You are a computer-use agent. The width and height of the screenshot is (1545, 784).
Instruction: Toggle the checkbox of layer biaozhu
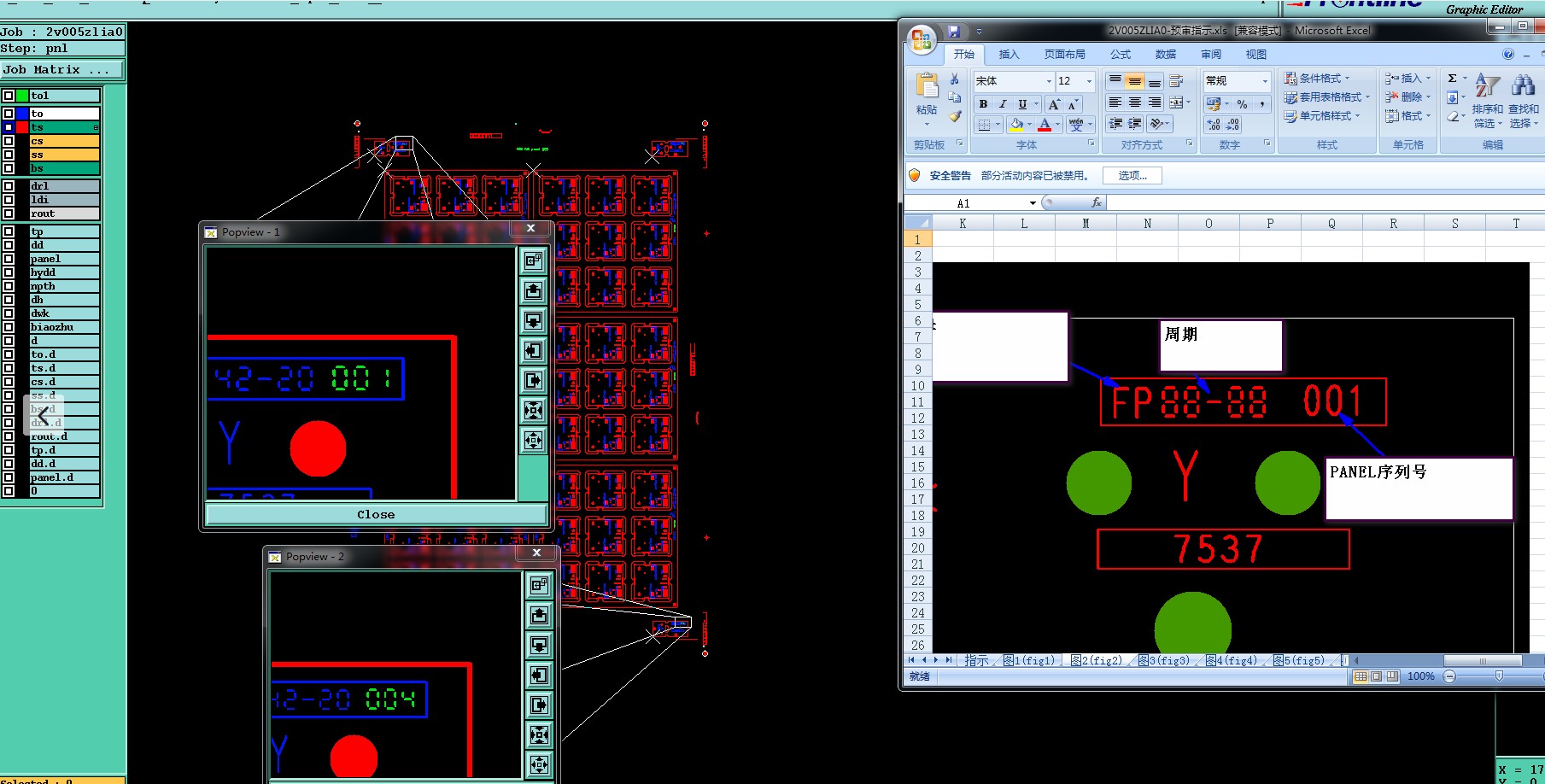pos(9,327)
